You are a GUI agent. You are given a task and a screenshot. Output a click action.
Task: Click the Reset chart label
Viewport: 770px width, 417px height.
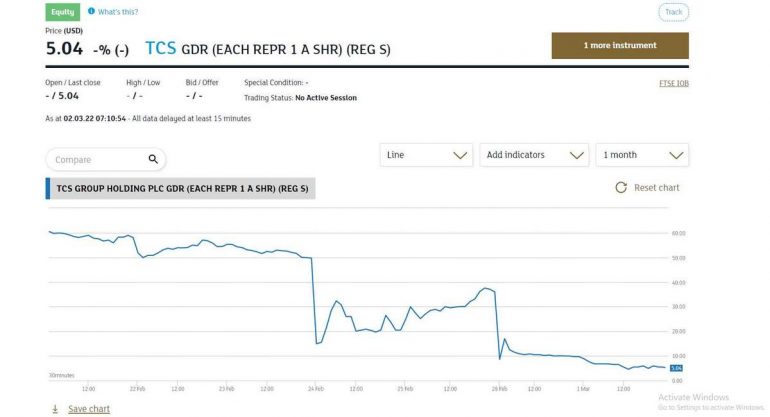(657, 188)
